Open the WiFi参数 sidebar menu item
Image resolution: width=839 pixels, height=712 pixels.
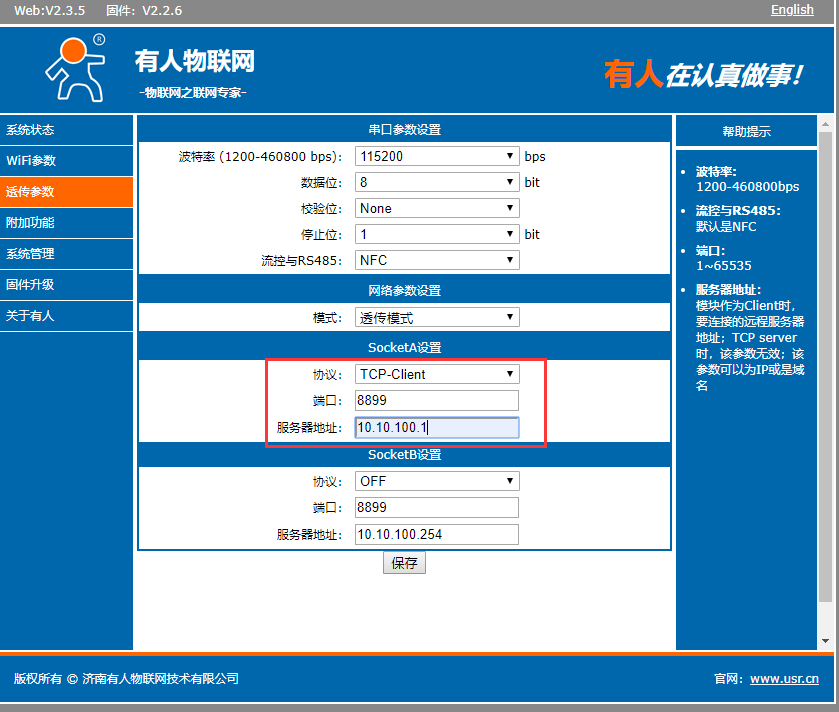pos(31,161)
